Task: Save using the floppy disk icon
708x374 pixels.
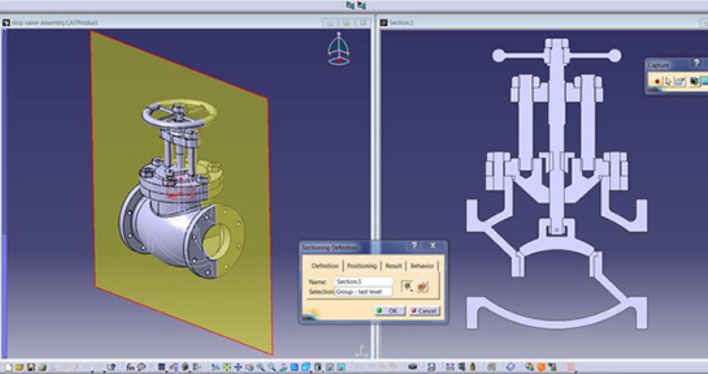Action: point(31,367)
